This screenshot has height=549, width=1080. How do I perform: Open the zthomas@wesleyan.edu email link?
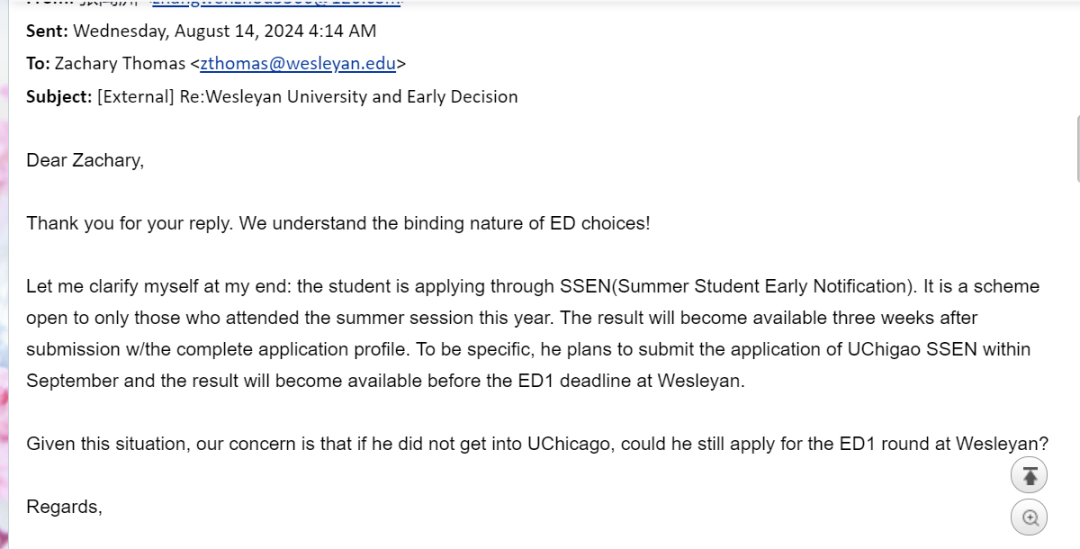[298, 63]
